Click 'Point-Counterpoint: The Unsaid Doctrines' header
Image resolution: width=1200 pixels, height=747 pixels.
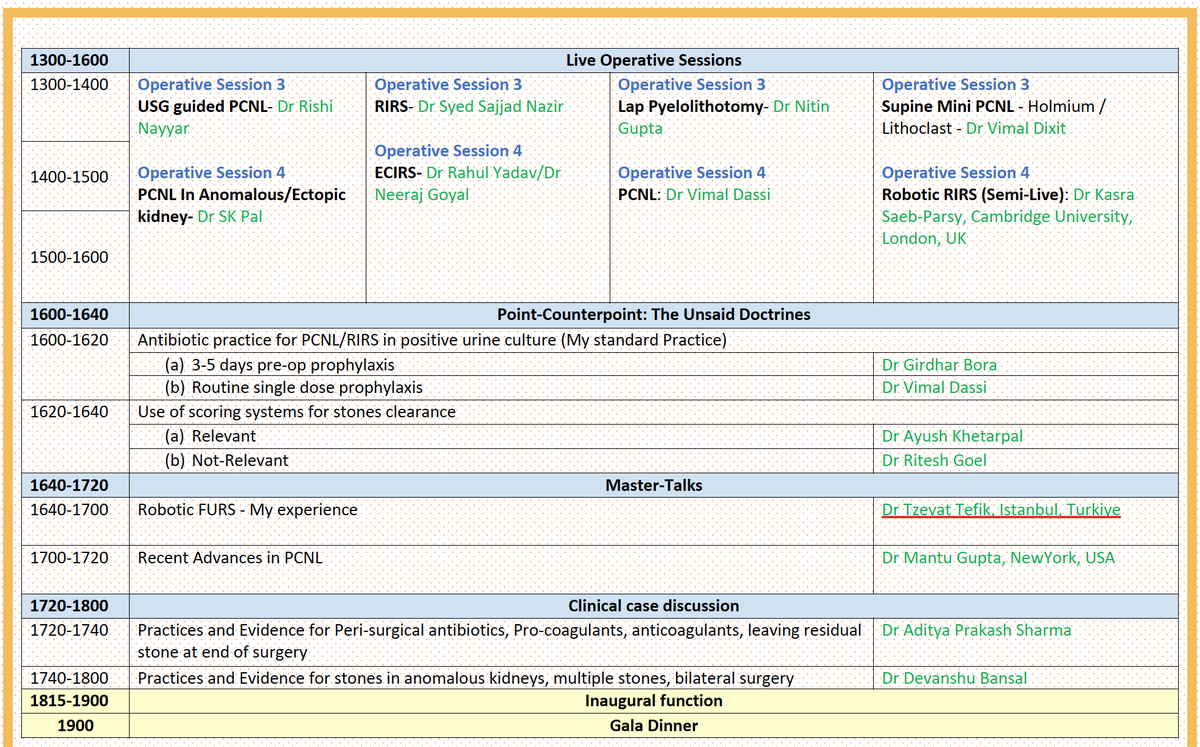[x=654, y=314]
